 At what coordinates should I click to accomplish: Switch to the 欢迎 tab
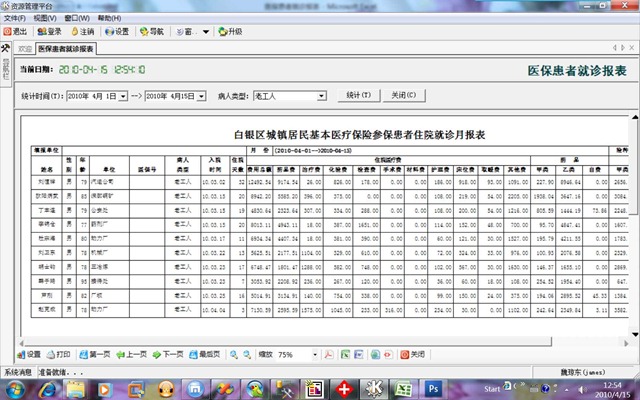coord(25,48)
